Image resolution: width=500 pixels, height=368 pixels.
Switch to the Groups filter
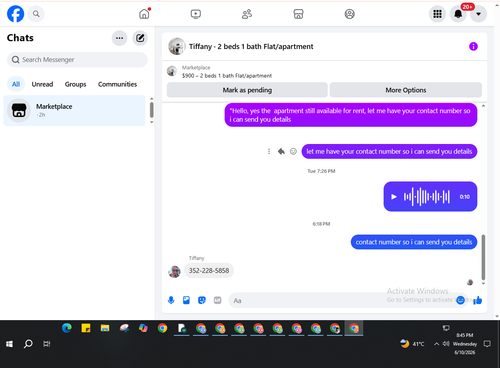click(x=75, y=84)
